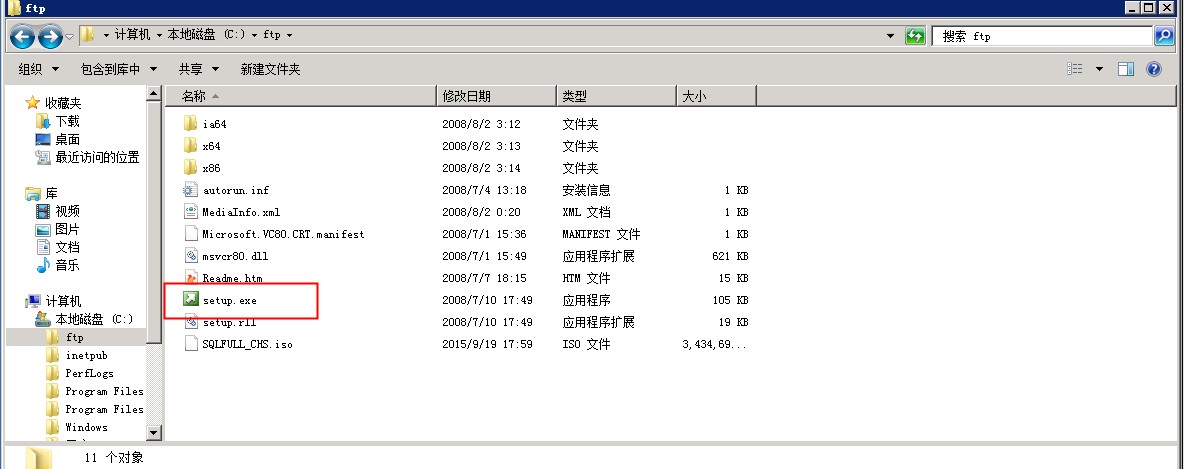Viewport: 1184px width, 469px height.
Task: Open the view options dropdown arrow
Action: tap(1099, 69)
